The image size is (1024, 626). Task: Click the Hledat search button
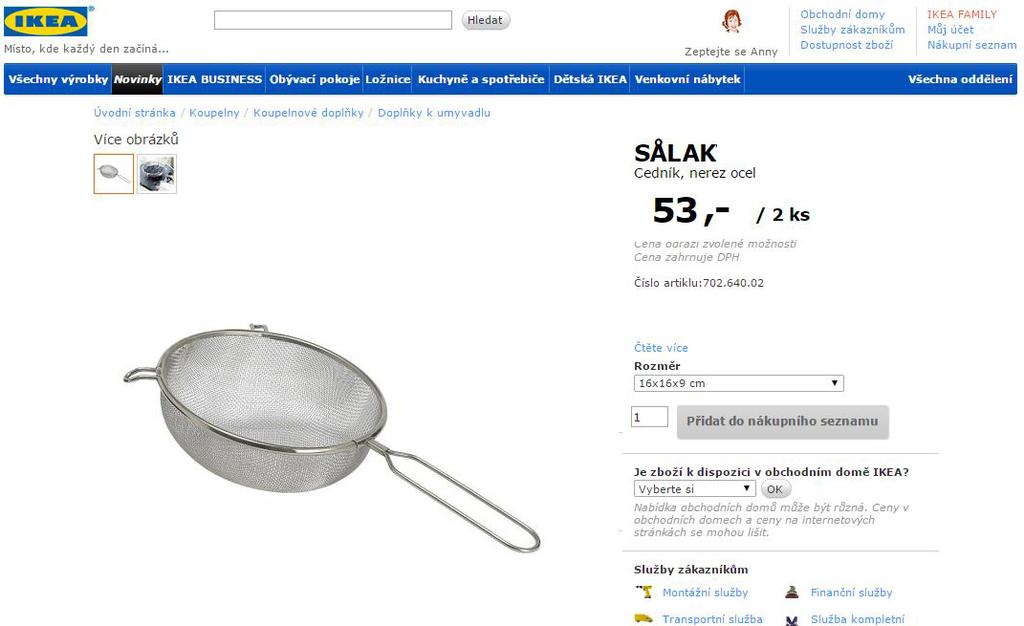point(485,20)
